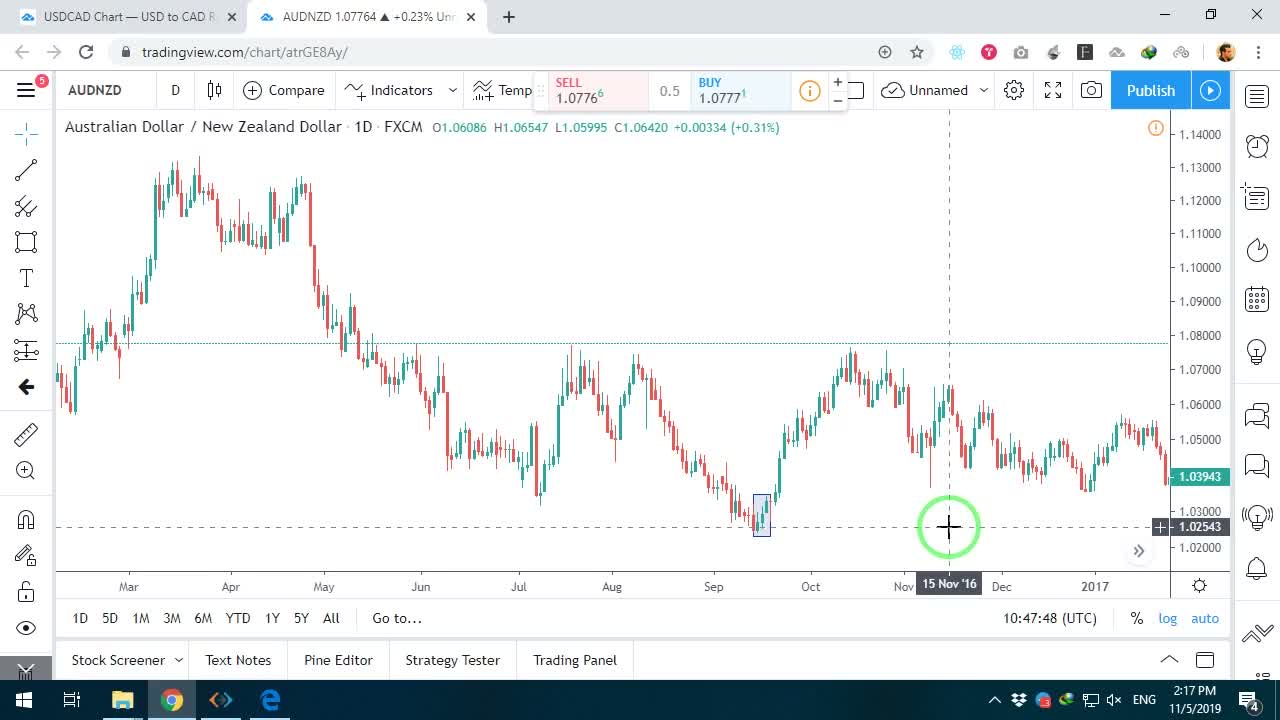Toggle stay in drawing mode pencil-lock

tap(26, 555)
